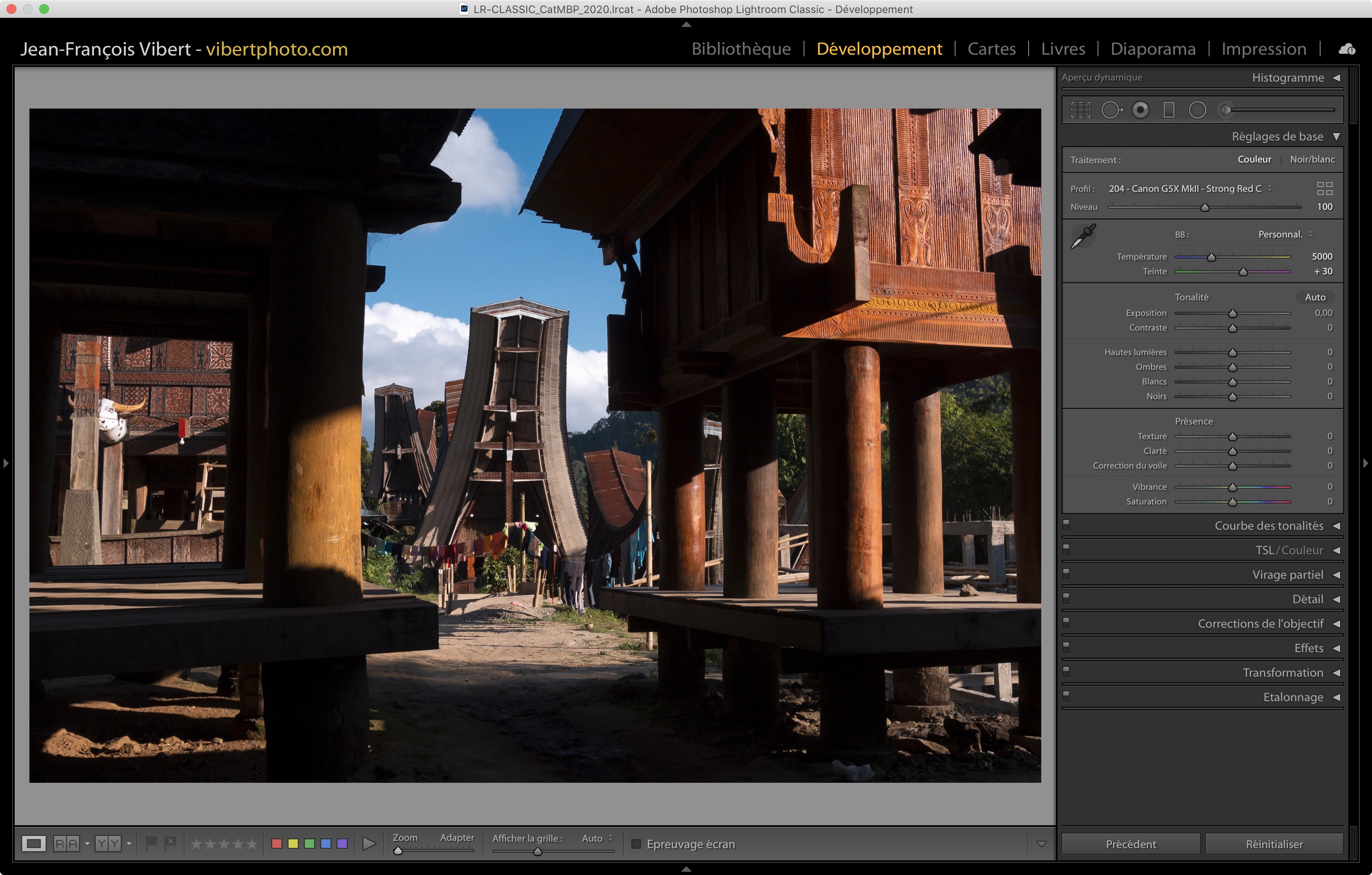Switch to the Bibliothèque module
The height and width of the screenshot is (875, 1372).
[741, 49]
